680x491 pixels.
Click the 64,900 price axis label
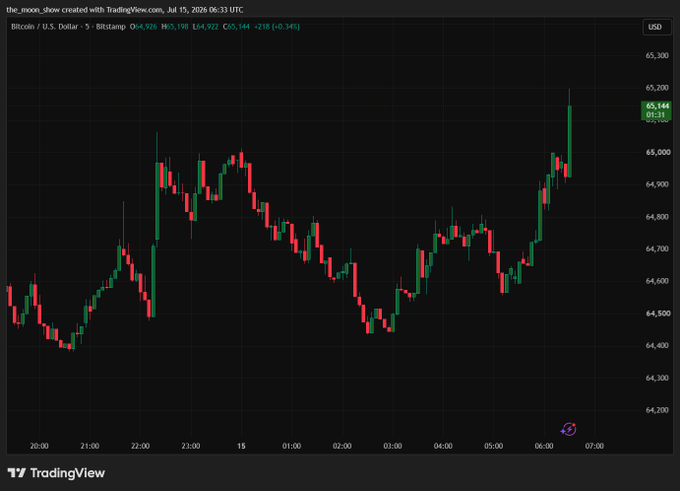[657, 184]
